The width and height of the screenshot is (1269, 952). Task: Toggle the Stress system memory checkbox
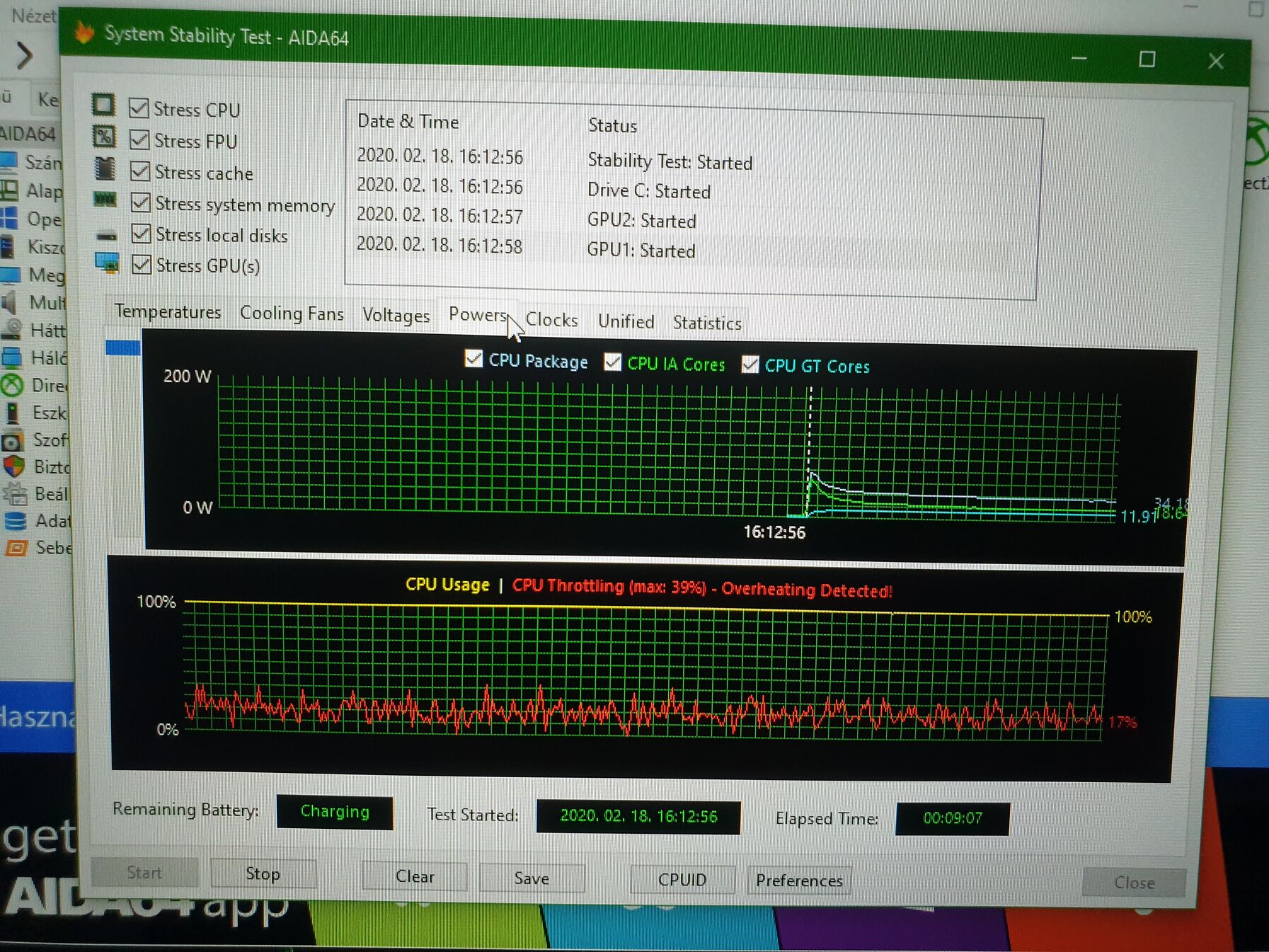141,202
